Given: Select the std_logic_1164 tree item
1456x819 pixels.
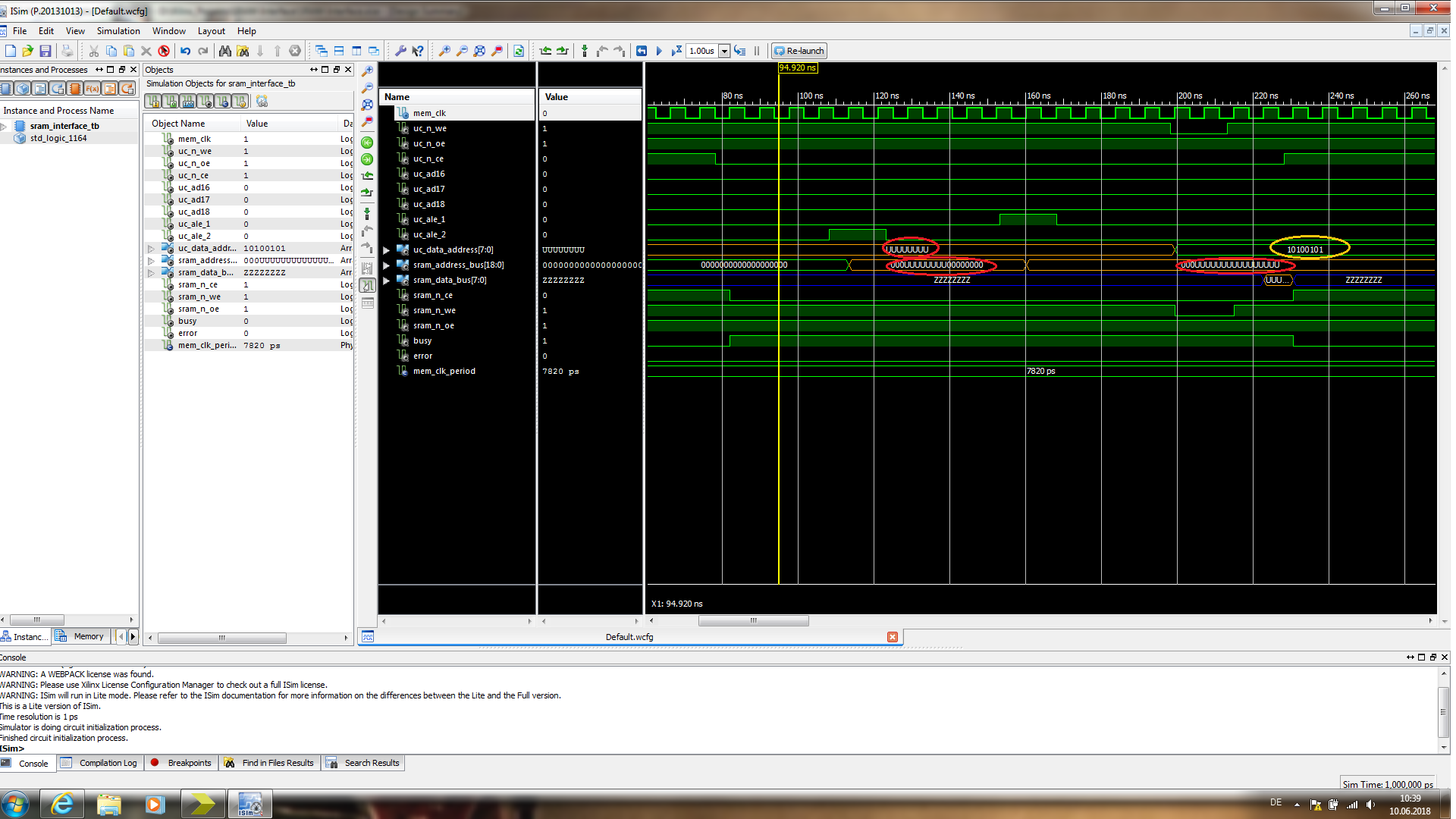Looking at the screenshot, I should 58,138.
